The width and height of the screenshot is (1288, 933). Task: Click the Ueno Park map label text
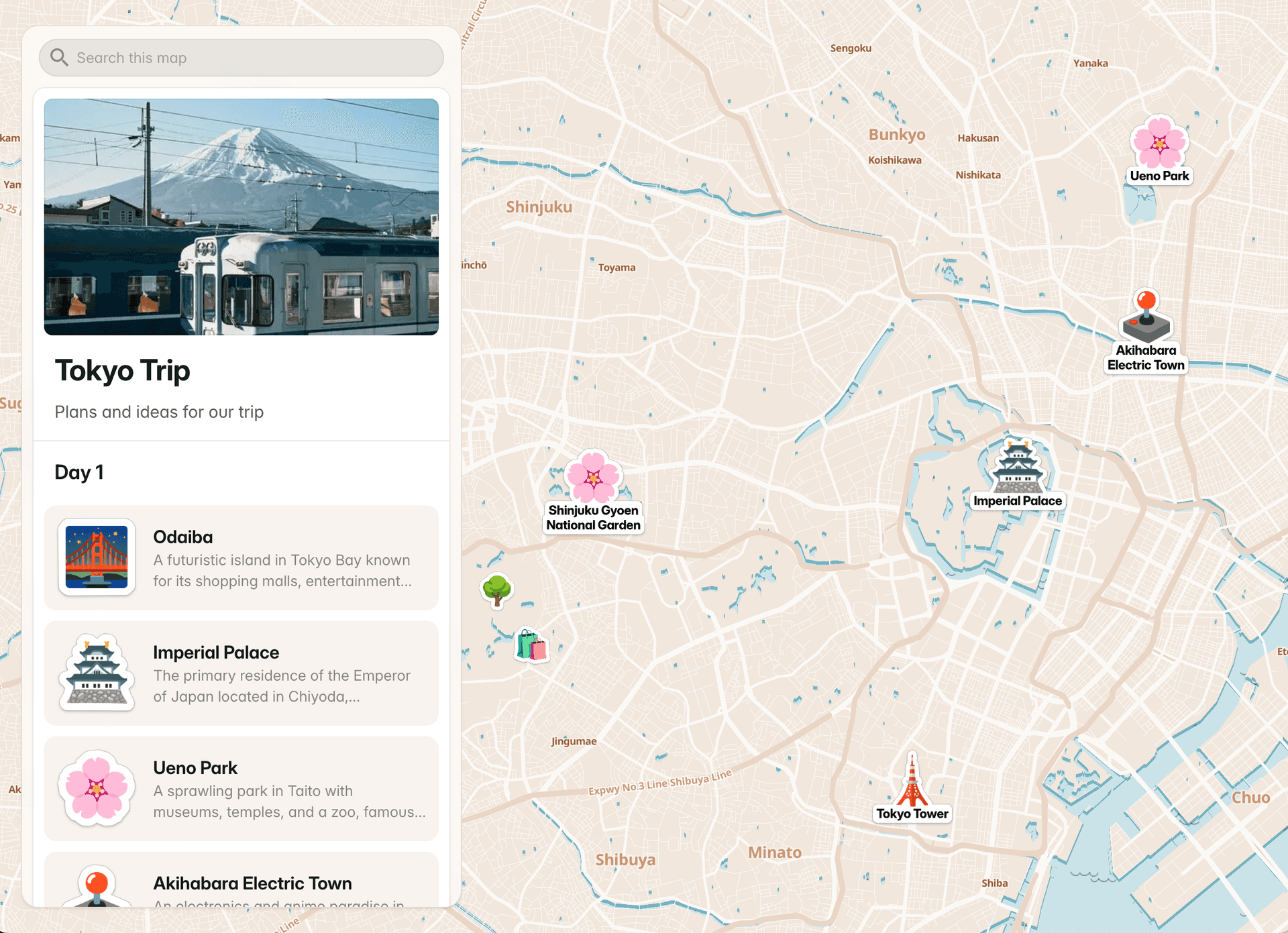coord(1159,176)
